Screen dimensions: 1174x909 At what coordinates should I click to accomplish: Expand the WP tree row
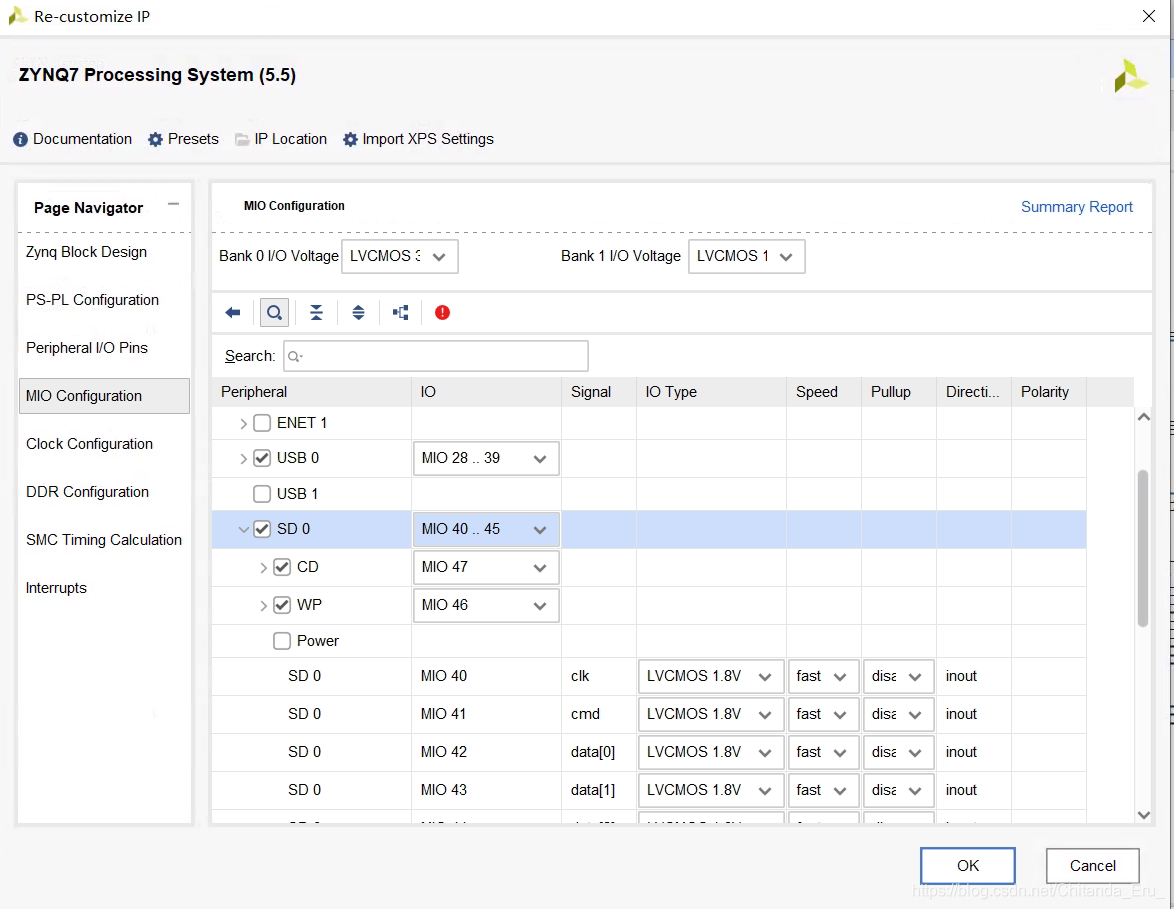pyautogui.click(x=263, y=606)
